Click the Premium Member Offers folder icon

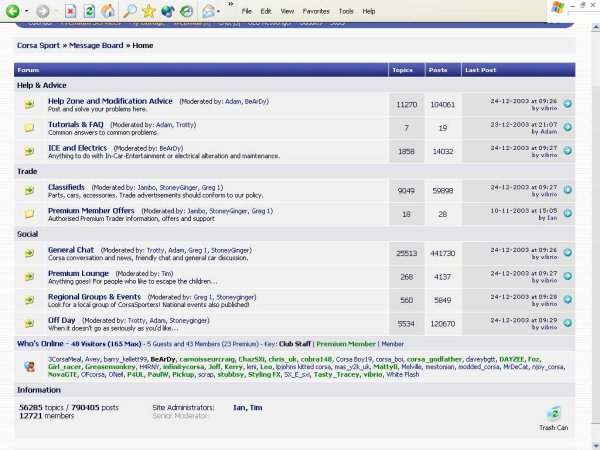pos(29,214)
